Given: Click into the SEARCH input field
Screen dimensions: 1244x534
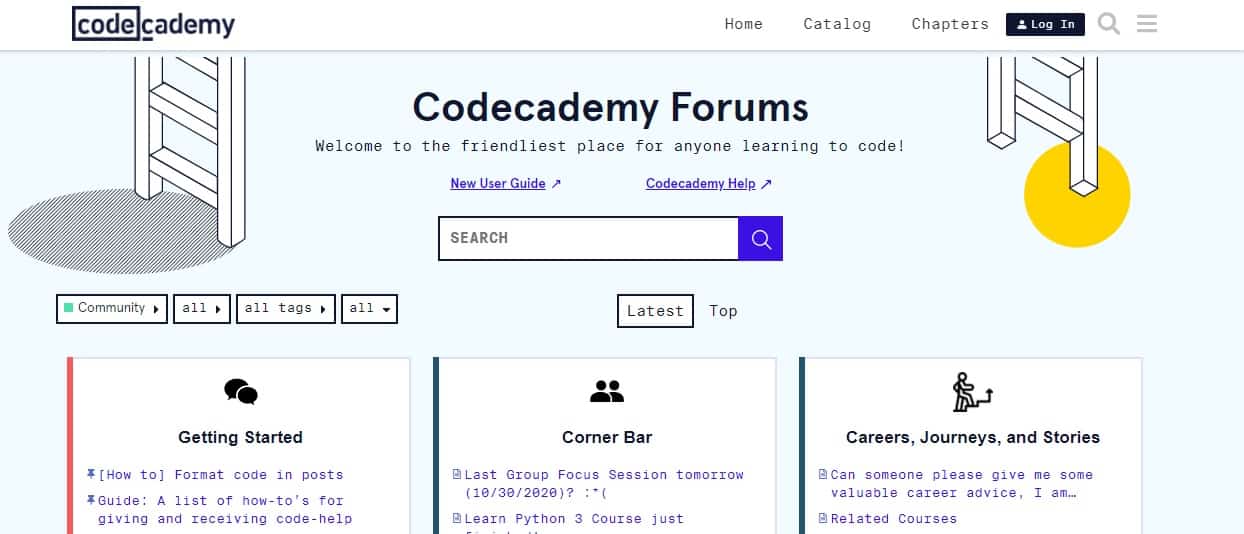Looking at the screenshot, I should click(x=589, y=239).
